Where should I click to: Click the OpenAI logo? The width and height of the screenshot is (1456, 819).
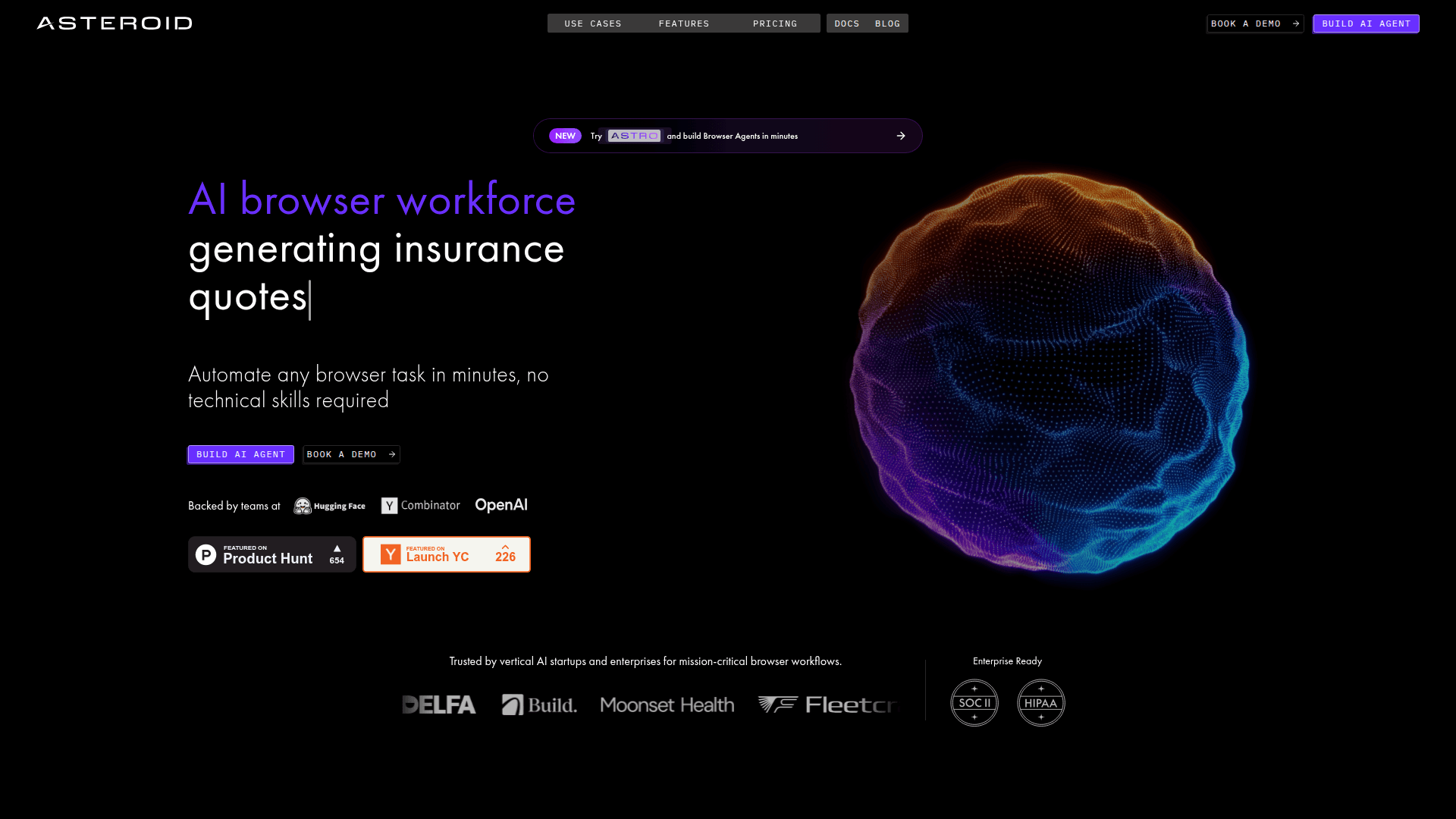[501, 505]
